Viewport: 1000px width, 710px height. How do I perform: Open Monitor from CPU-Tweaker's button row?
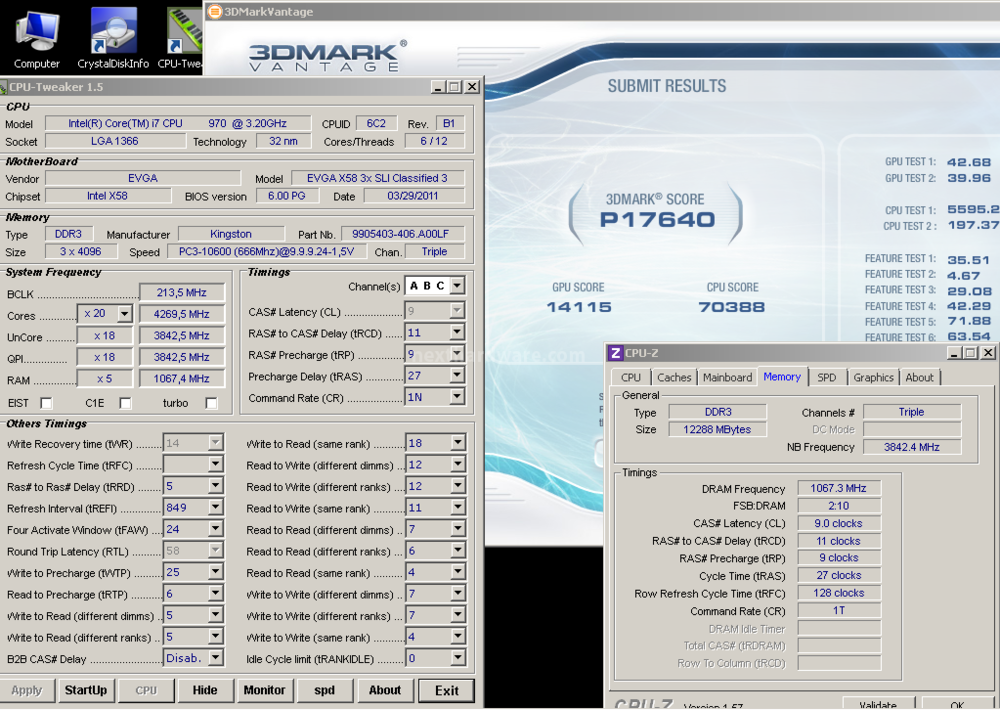265,690
